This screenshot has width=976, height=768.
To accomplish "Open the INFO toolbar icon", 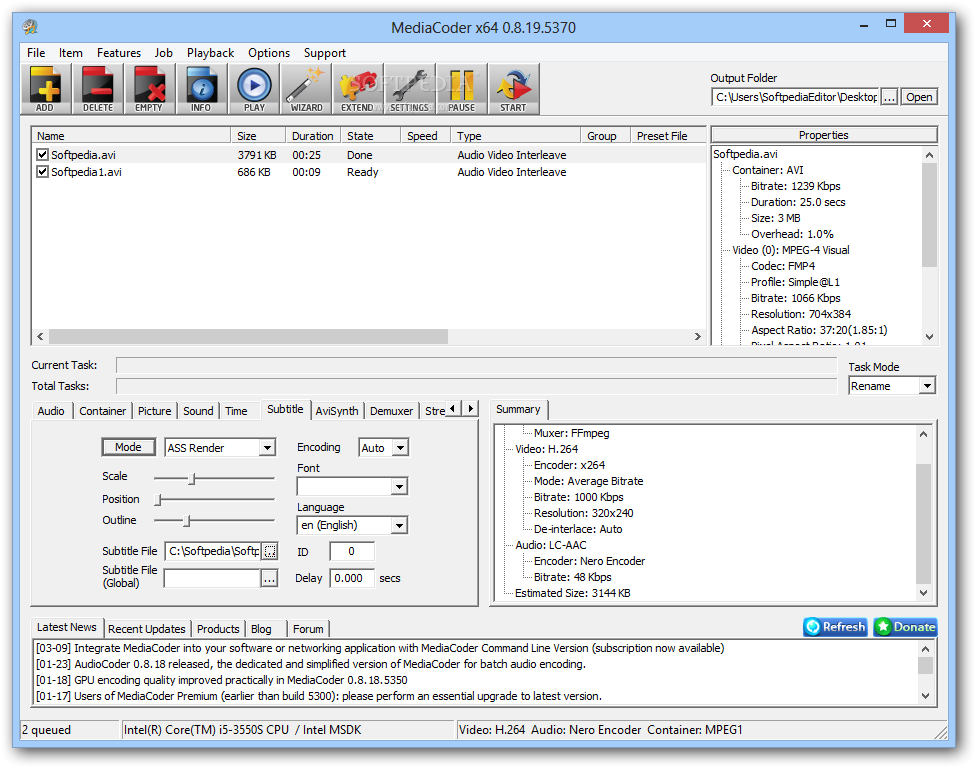I will click(201, 89).
